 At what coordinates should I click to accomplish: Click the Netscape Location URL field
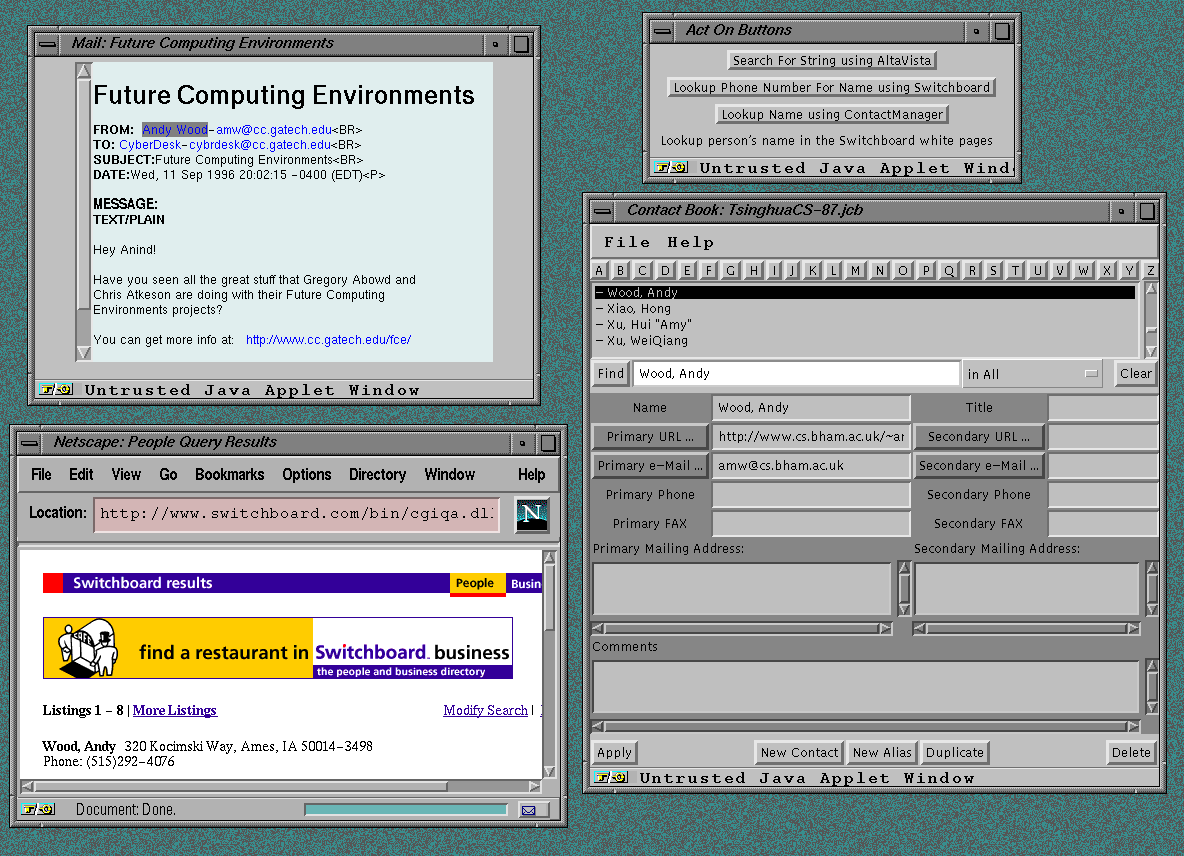(297, 514)
